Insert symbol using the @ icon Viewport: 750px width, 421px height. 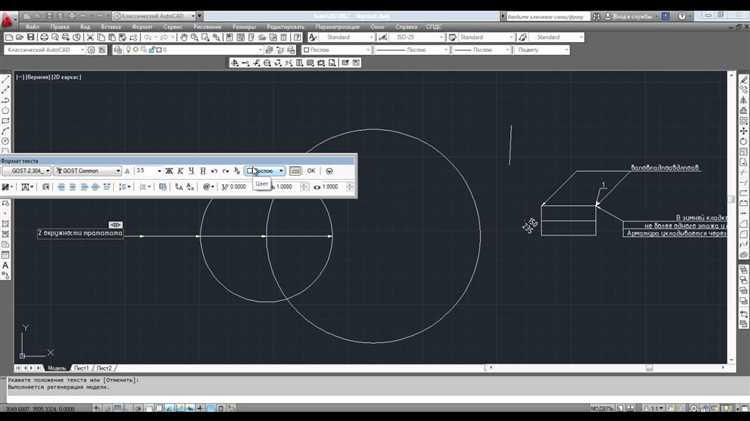(x=208, y=187)
